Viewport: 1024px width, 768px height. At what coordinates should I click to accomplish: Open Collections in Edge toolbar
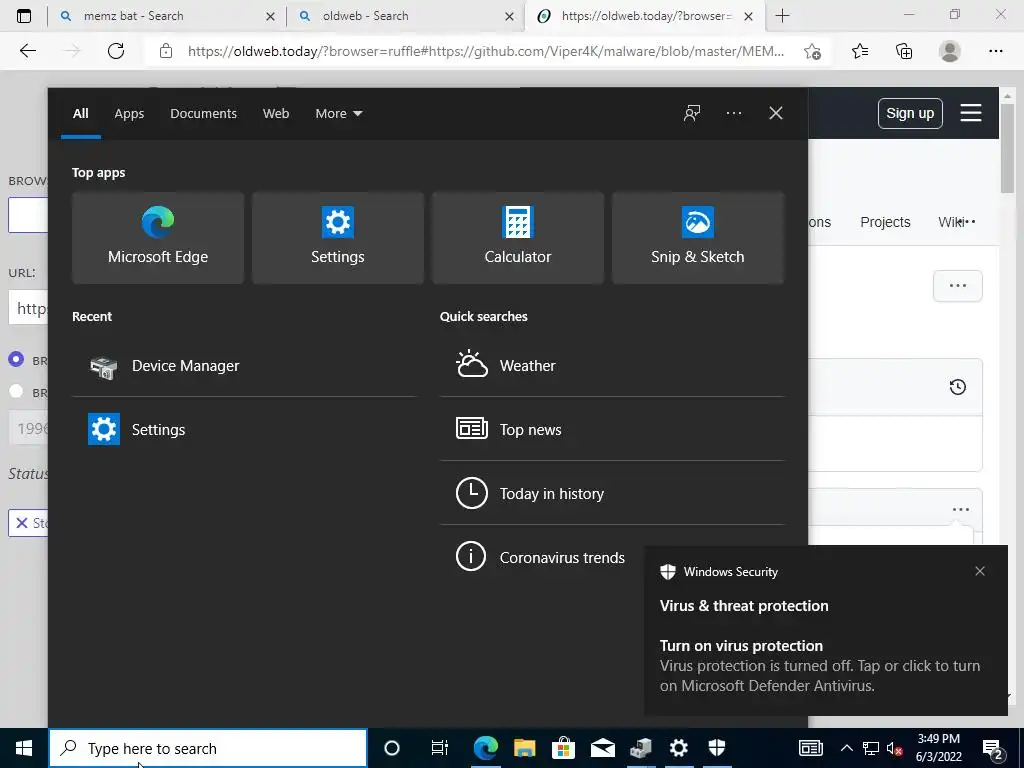tap(904, 51)
